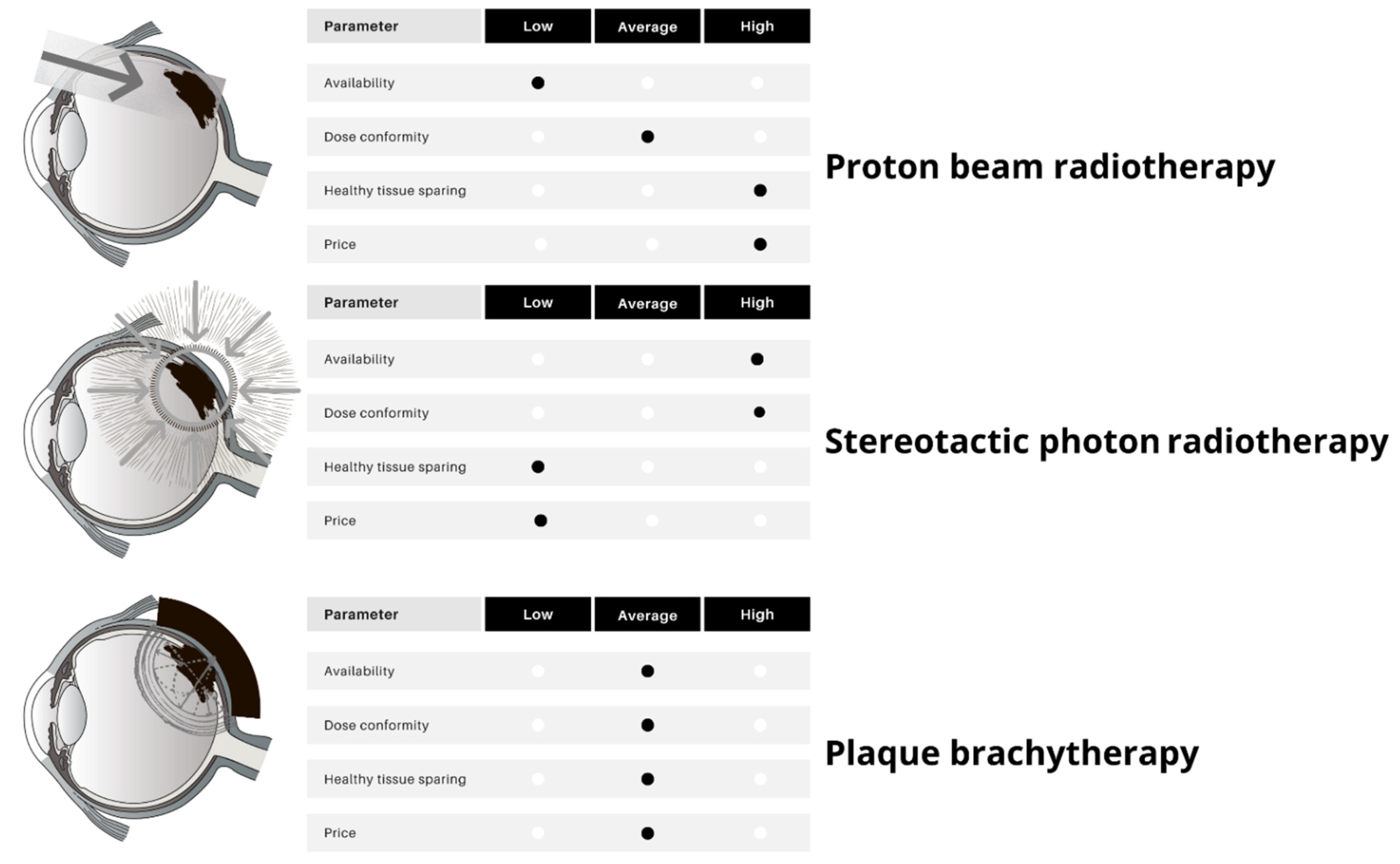Image resolution: width=1400 pixels, height=864 pixels.
Task: Select High Price dot in proton beam table
Action: (x=760, y=245)
